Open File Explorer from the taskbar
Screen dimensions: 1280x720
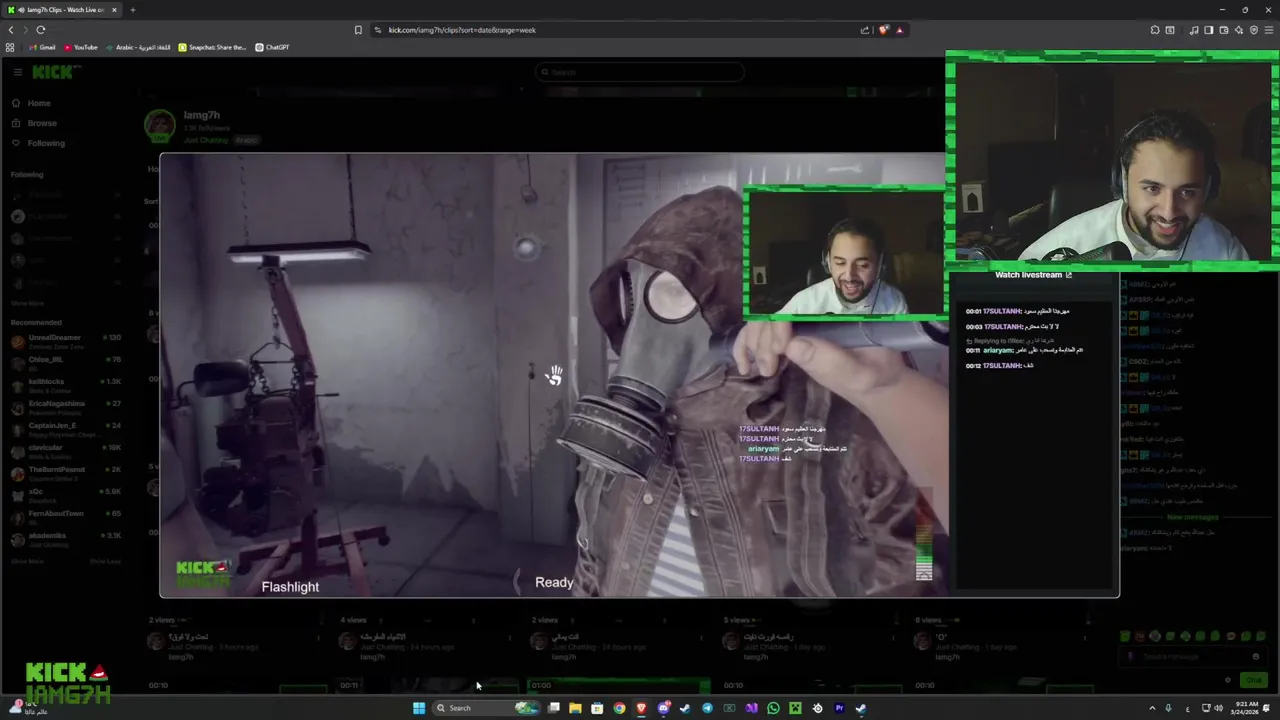575,708
